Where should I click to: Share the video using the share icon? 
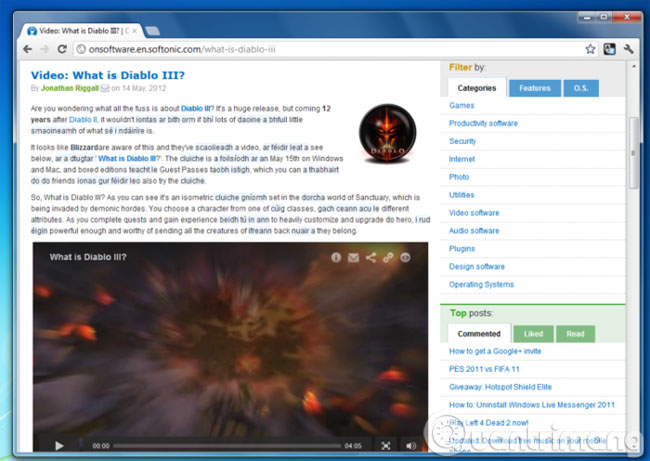[371, 257]
